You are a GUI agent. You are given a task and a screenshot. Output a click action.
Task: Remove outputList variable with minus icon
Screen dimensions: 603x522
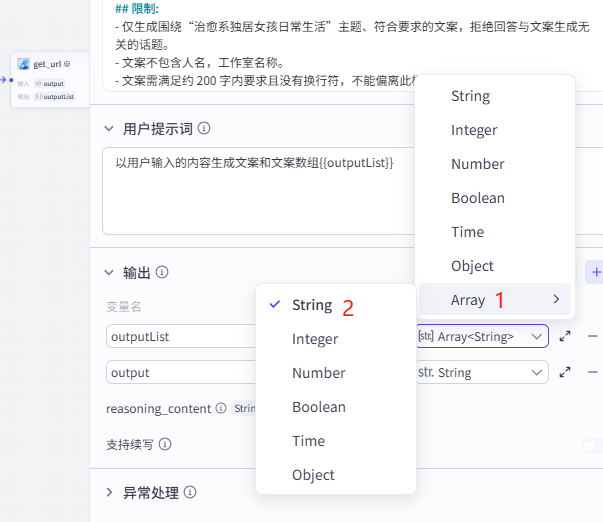[x=593, y=336]
